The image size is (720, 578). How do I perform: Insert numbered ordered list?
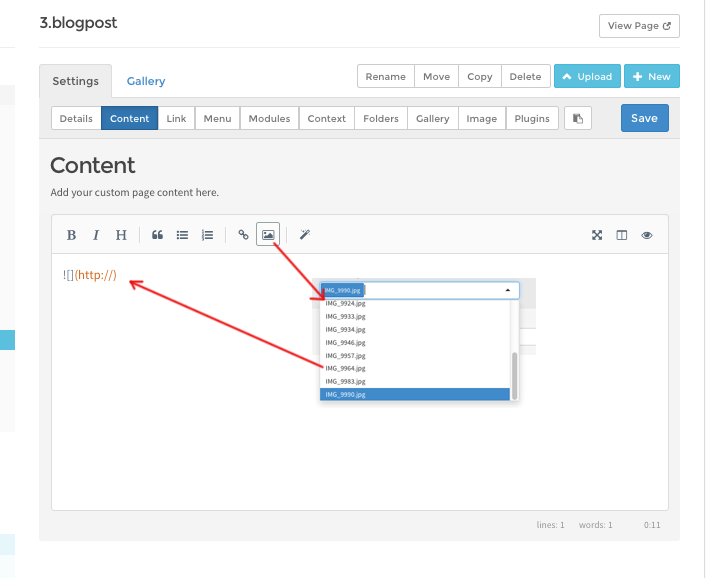207,235
